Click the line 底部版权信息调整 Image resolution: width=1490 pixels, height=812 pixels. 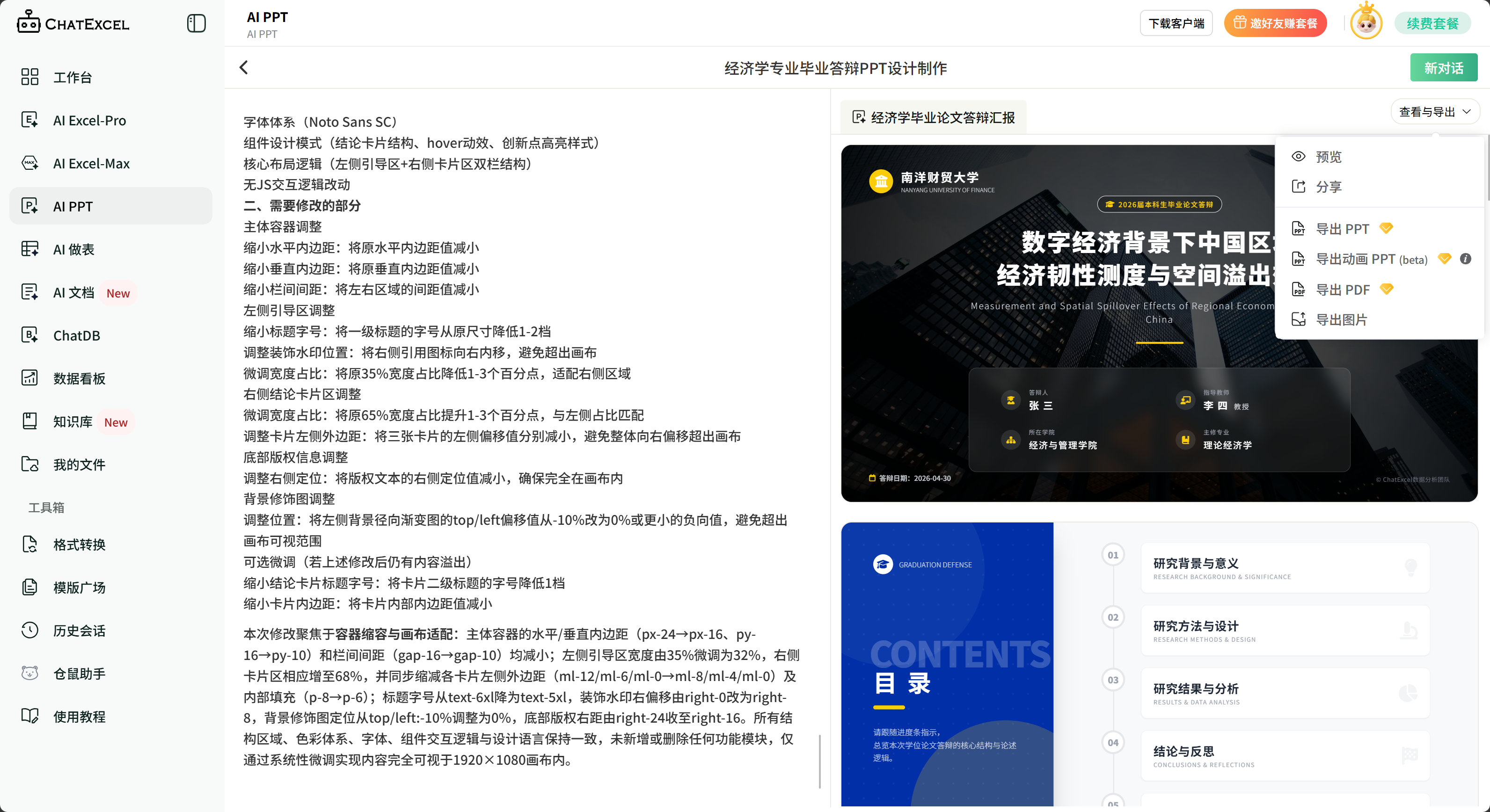coord(296,457)
